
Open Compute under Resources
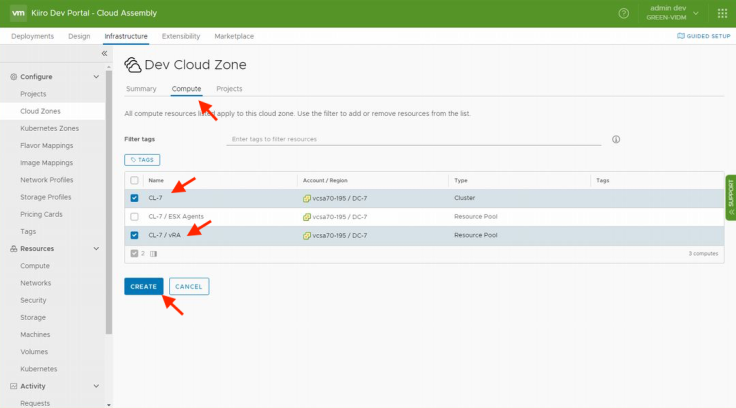pyautogui.click(x=35, y=266)
